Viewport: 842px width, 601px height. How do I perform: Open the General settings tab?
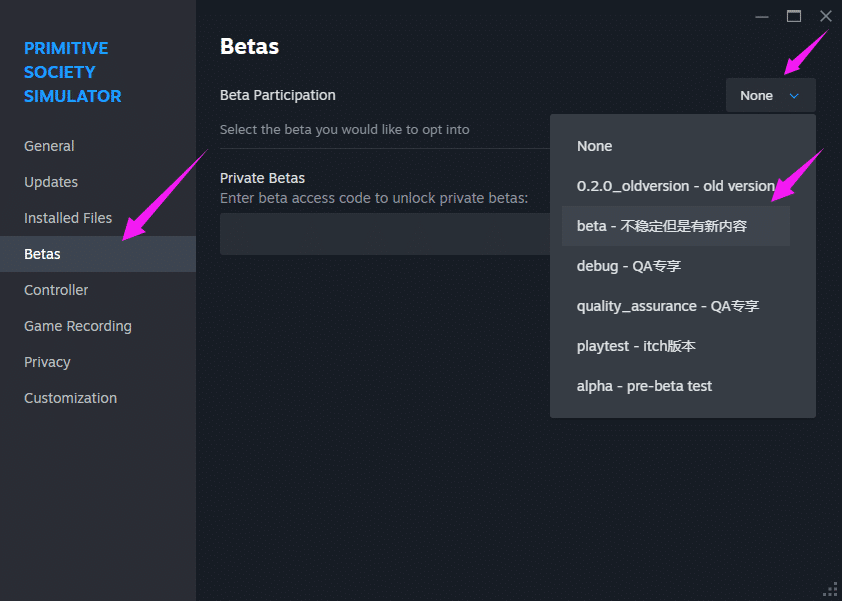98,146
